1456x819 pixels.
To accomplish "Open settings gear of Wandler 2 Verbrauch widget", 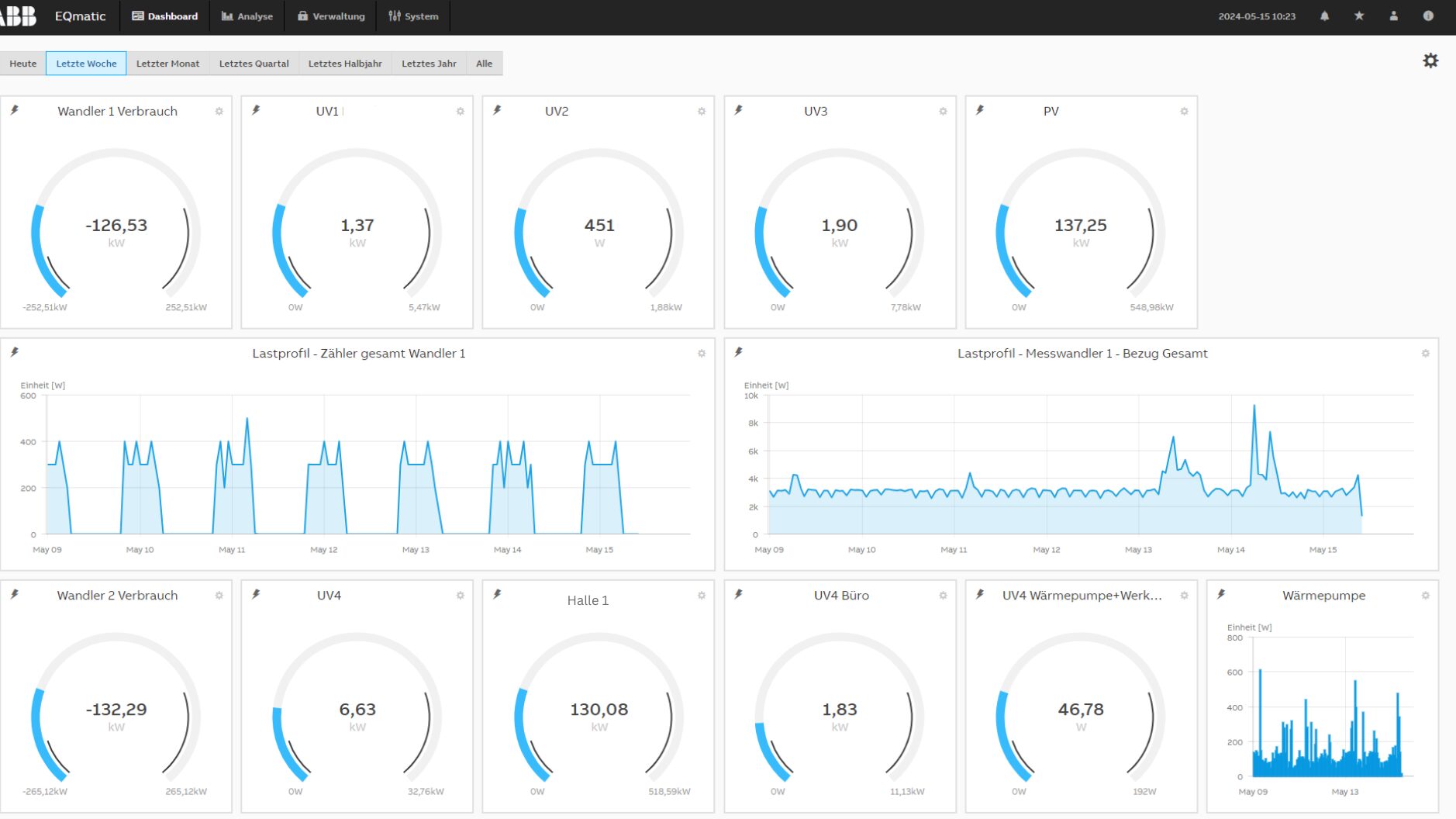I will tap(219, 596).
